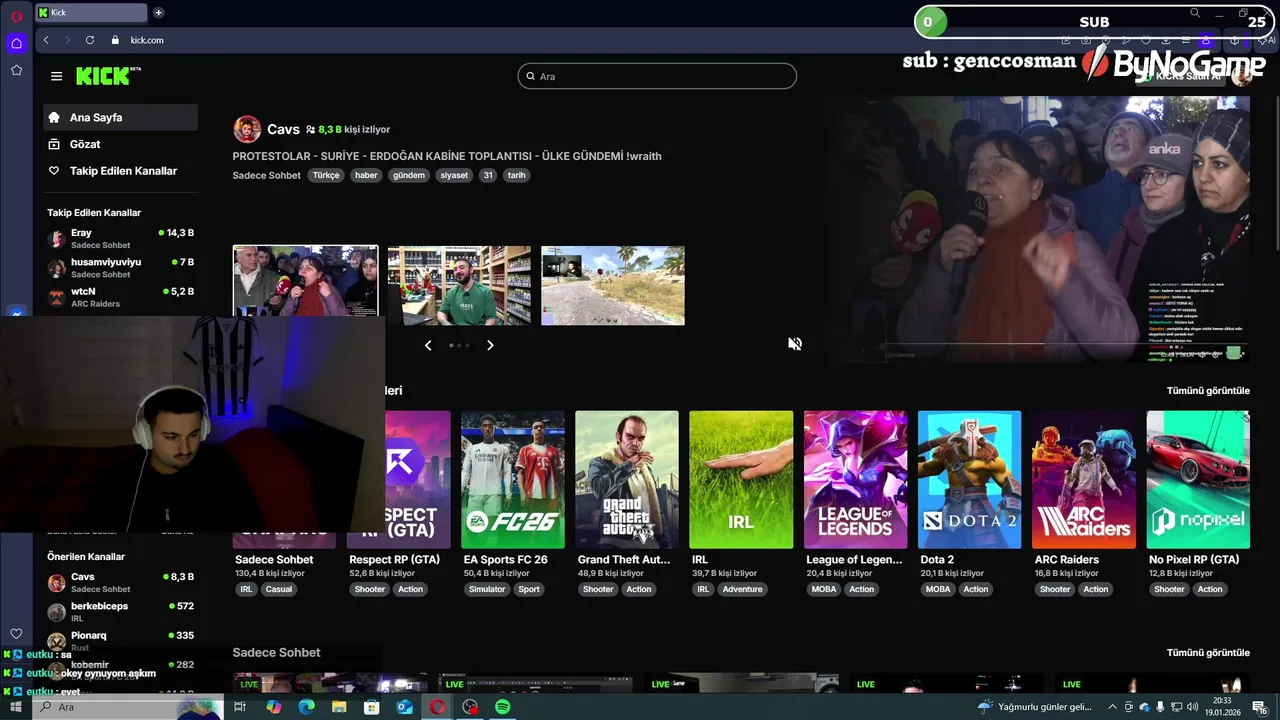Expand the system tray hidden icons chevron
The width and height of the screenshot is (1280, 720).
pos(1112,707)
